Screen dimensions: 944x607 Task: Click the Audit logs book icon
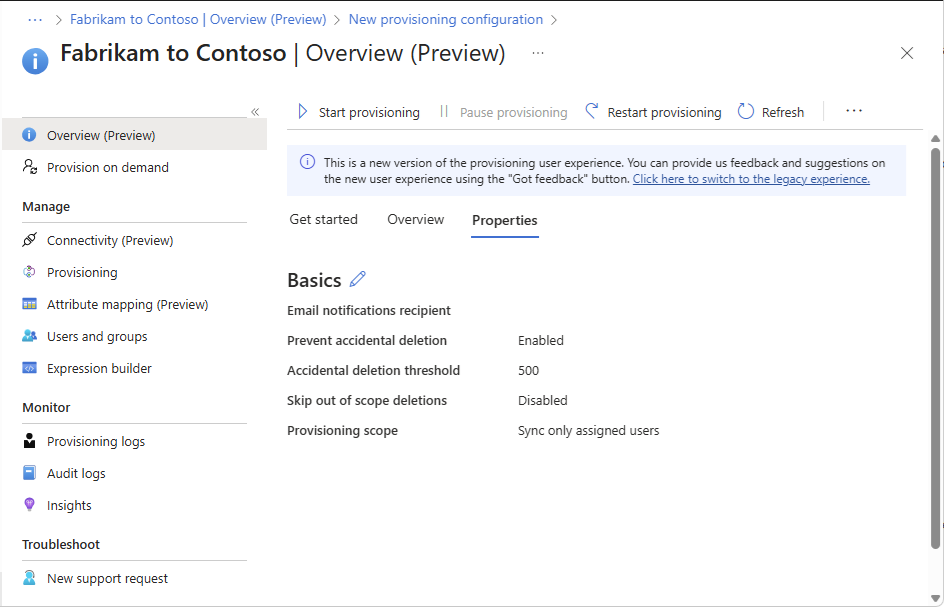click(29, 473)
